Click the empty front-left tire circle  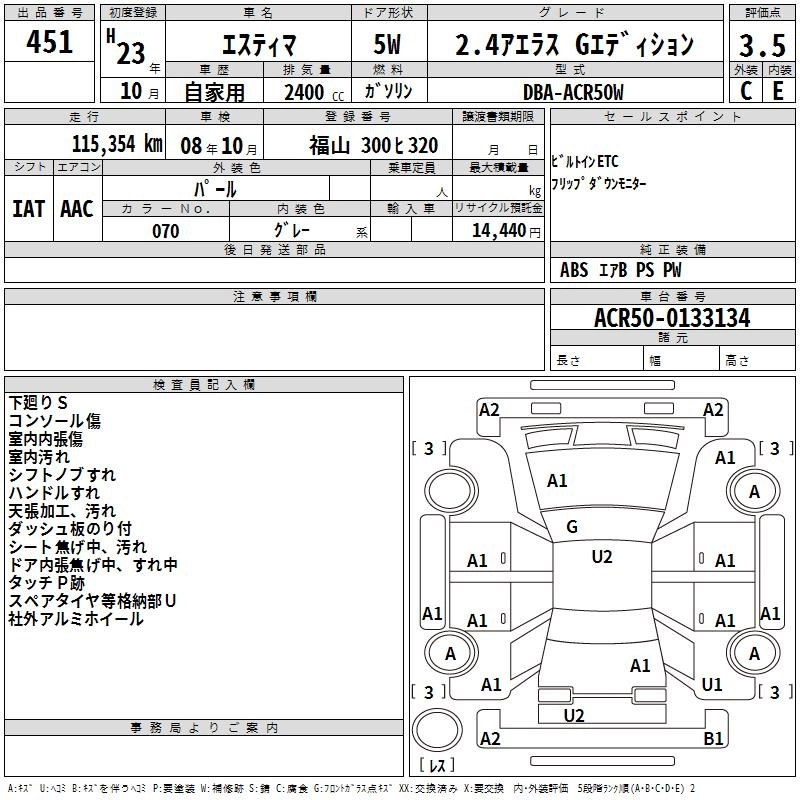click(449, 491)
